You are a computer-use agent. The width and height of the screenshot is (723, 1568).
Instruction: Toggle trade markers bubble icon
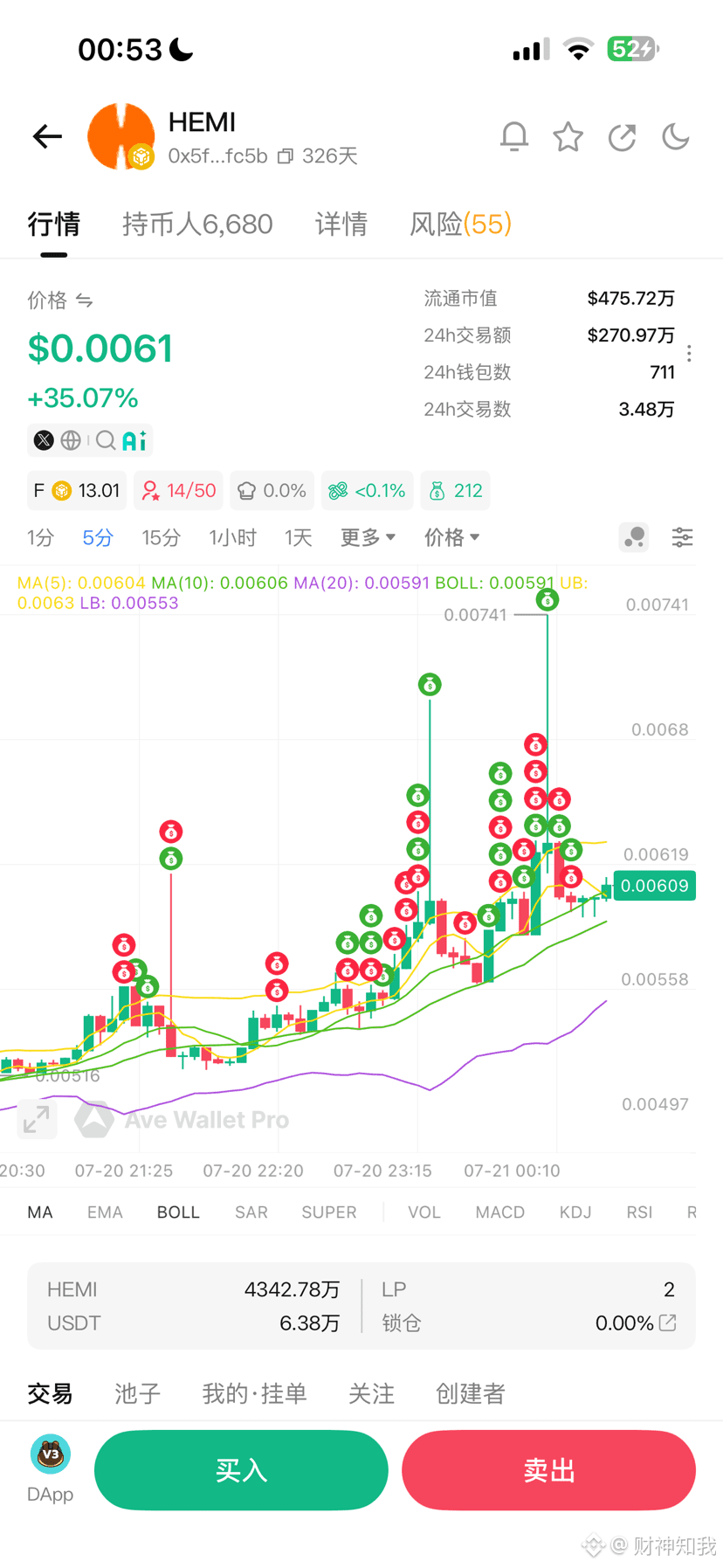click(x=634, y=537)
